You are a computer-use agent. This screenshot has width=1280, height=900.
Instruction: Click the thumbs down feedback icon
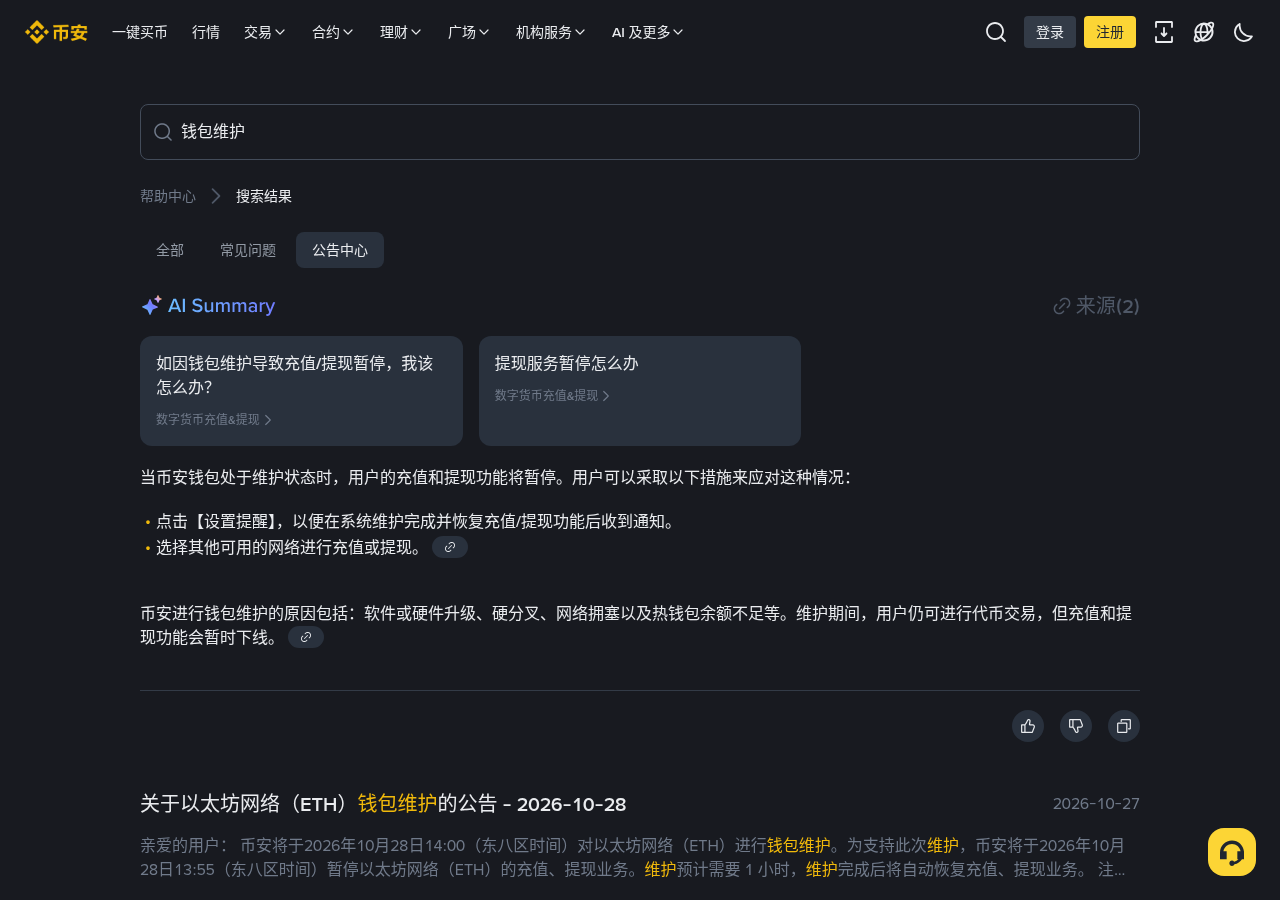point(1076,726)
